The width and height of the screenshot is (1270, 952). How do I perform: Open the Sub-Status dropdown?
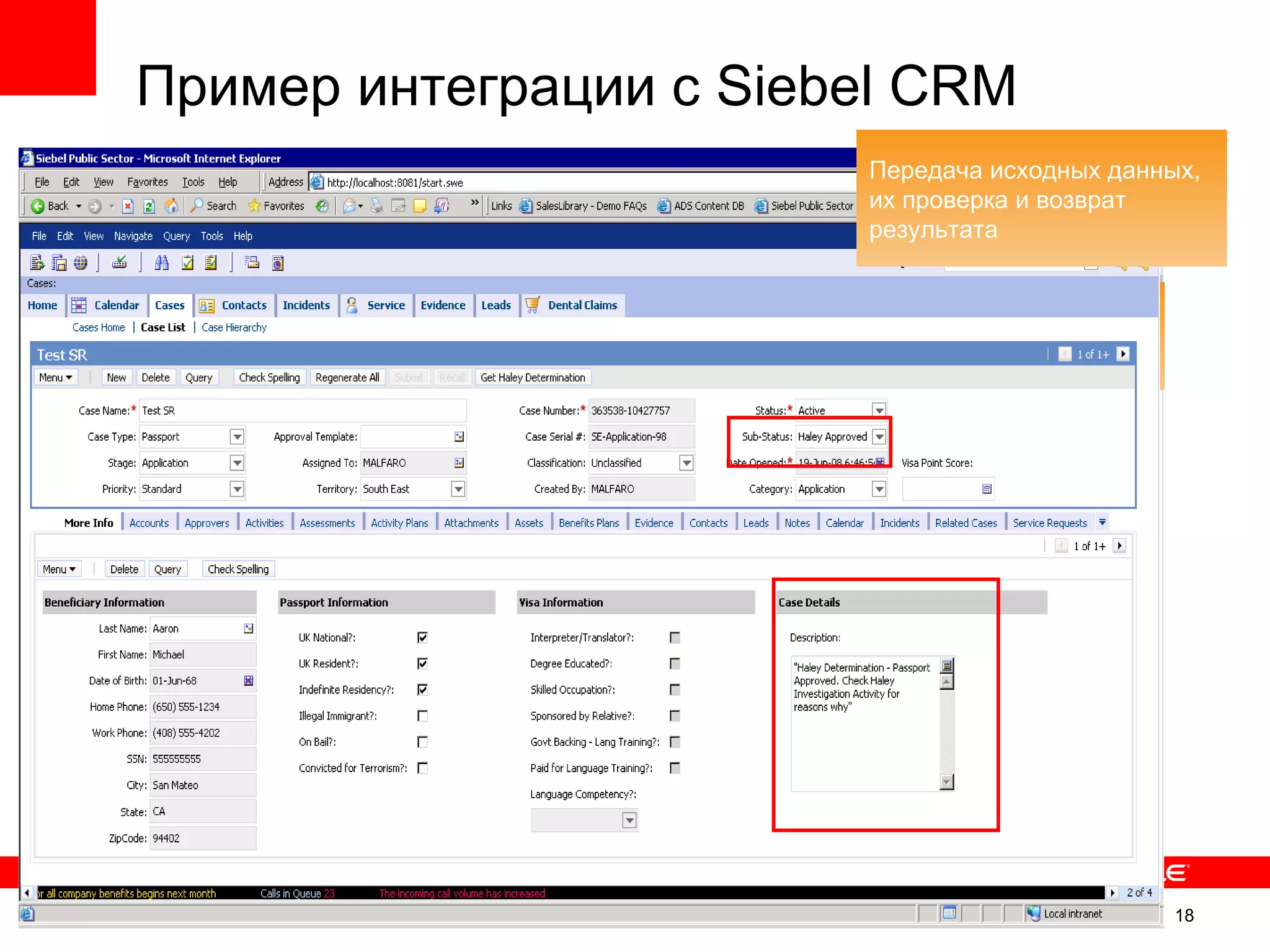879,437
